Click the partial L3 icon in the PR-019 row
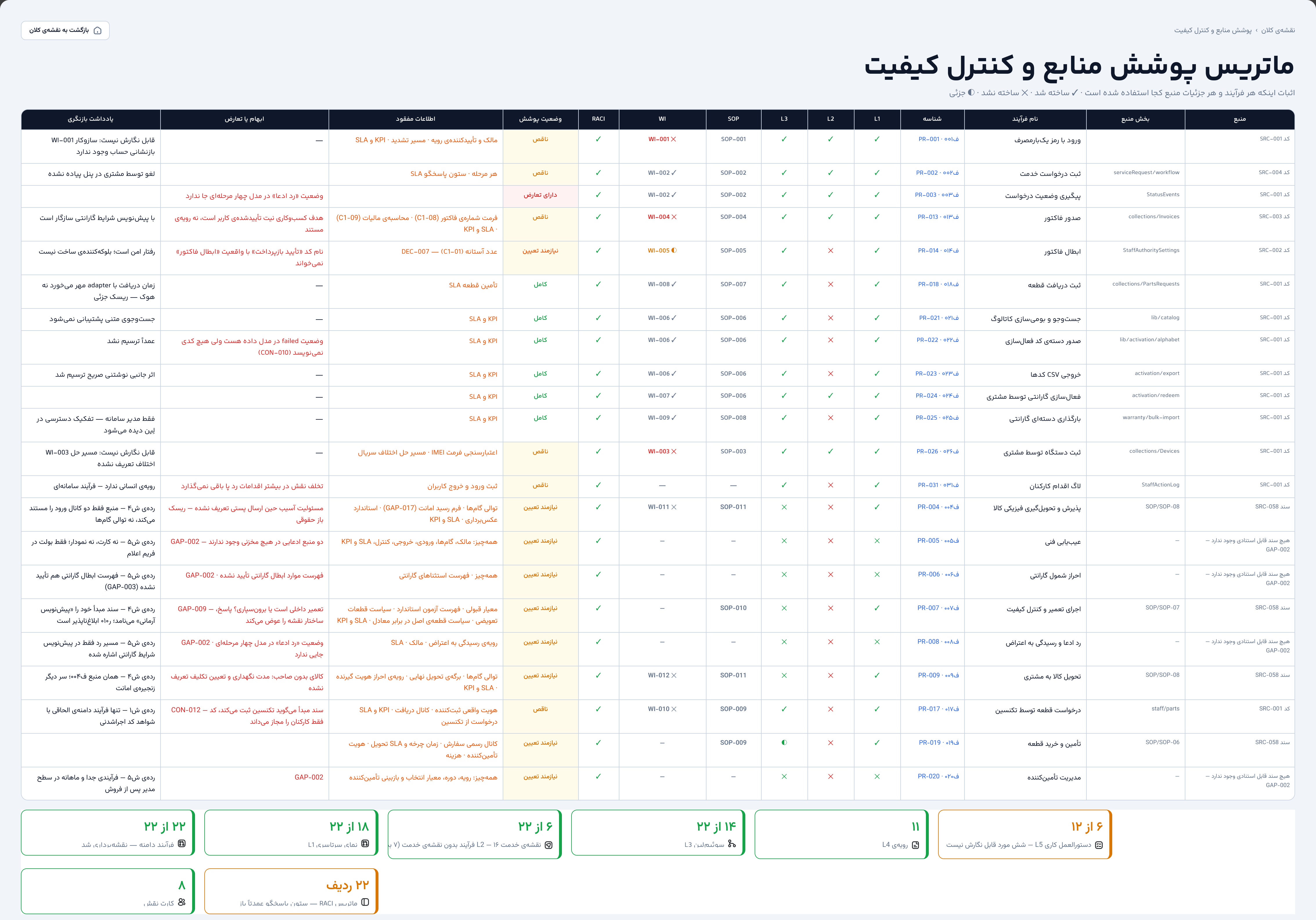The height and width of the screenshot is (920, 1316). click(784, 743)
